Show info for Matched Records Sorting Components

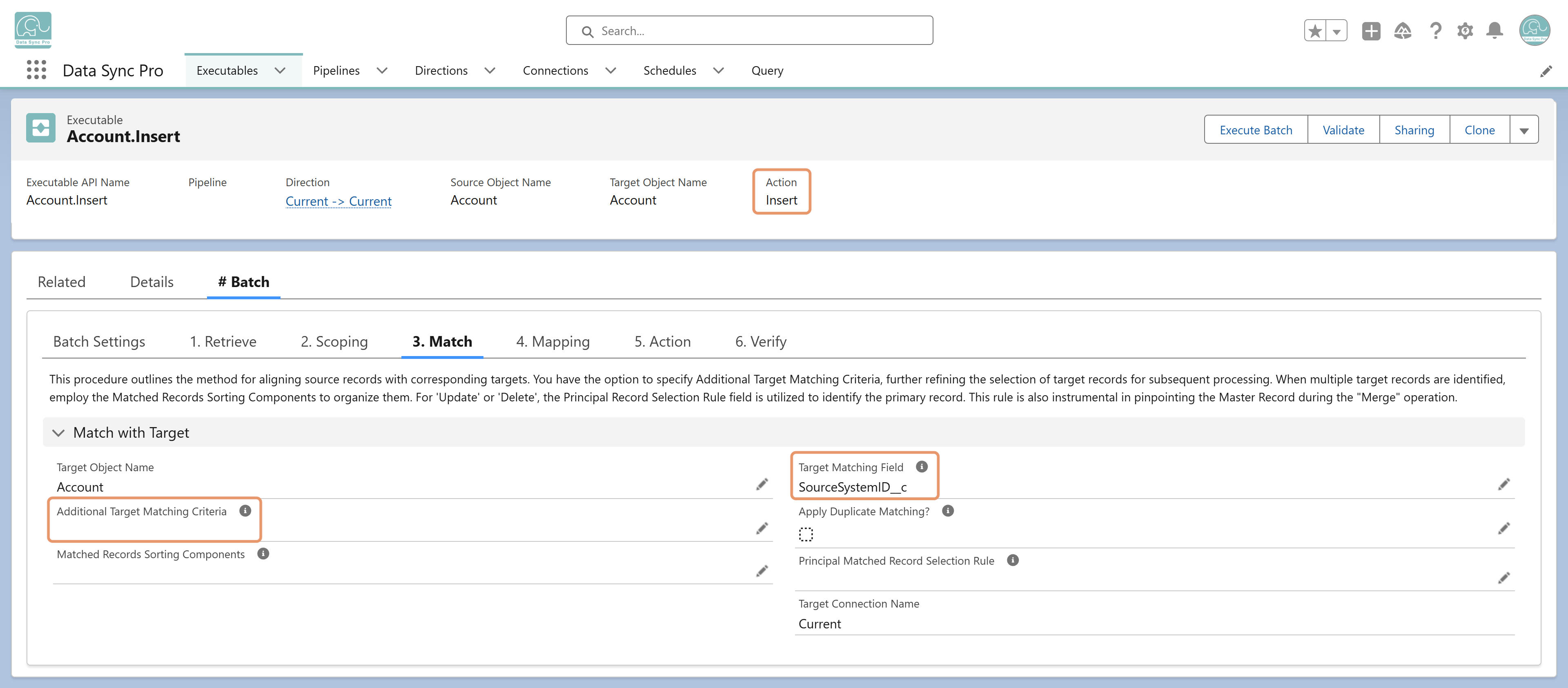pyautogui.click(x=263, y=553)
